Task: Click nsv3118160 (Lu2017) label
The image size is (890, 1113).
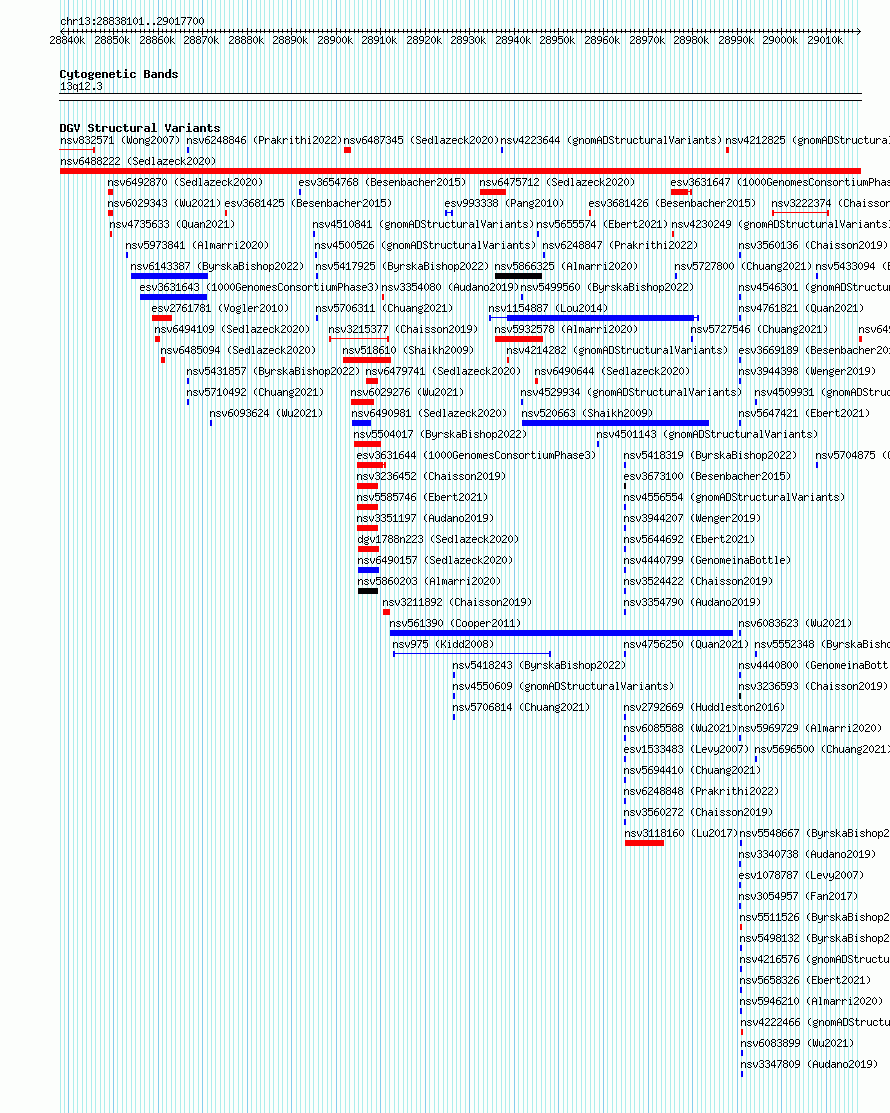Action: point(681,833)
